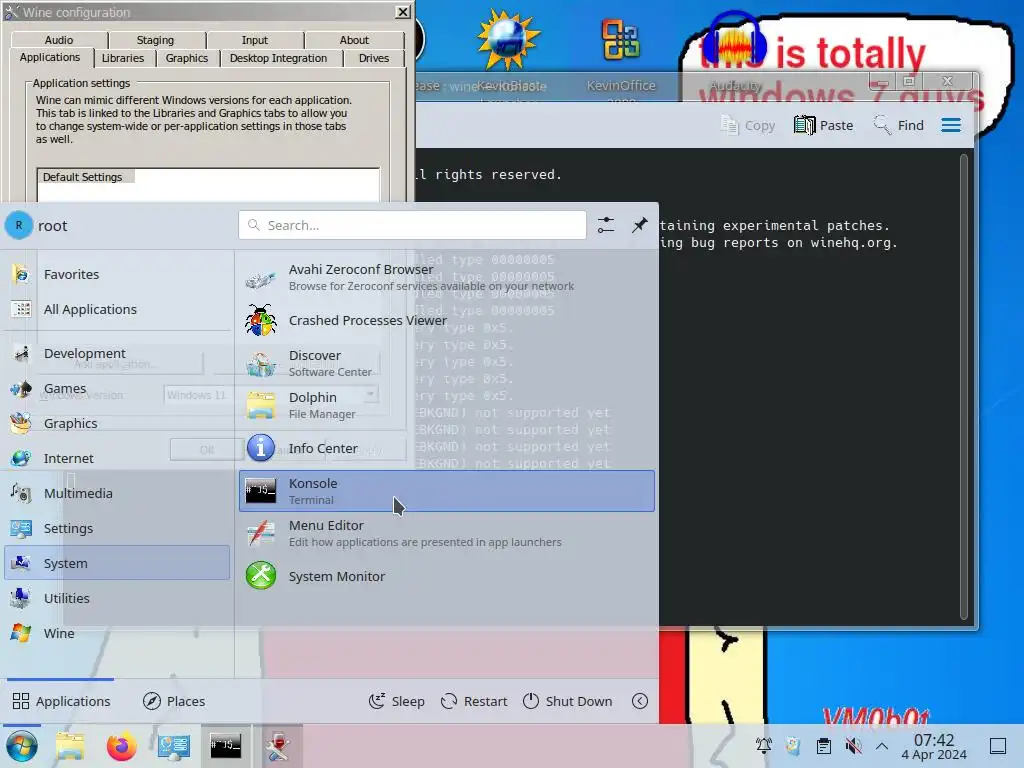Open the Staging tab in Wine configuration

click(155, 40)
